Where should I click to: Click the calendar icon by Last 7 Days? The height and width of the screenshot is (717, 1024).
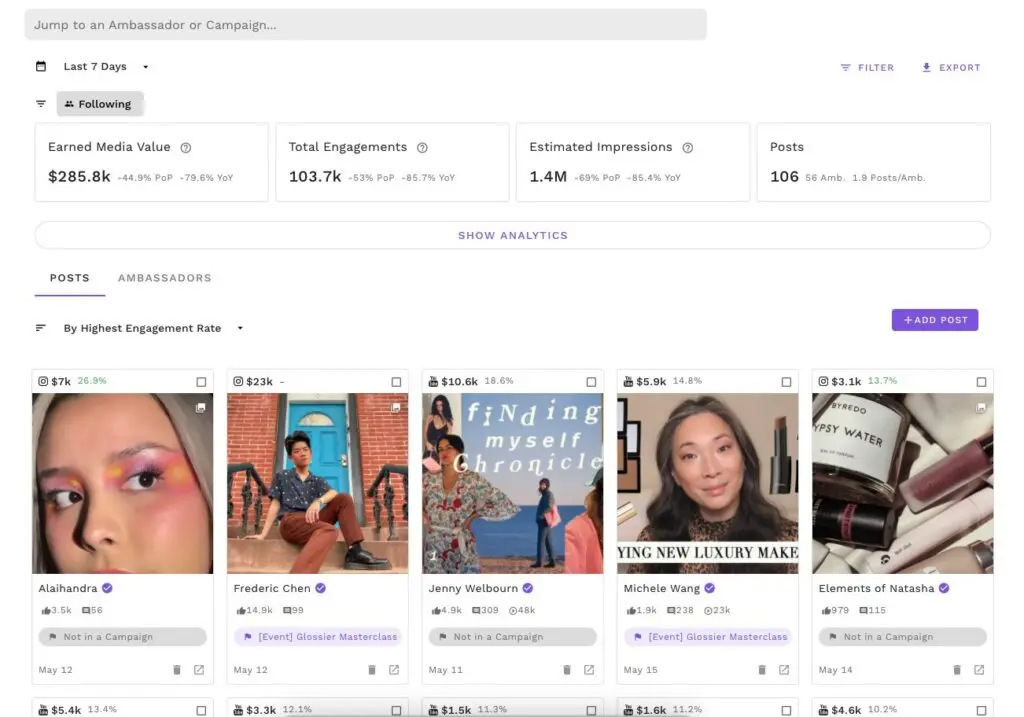[x=41, y=67]
